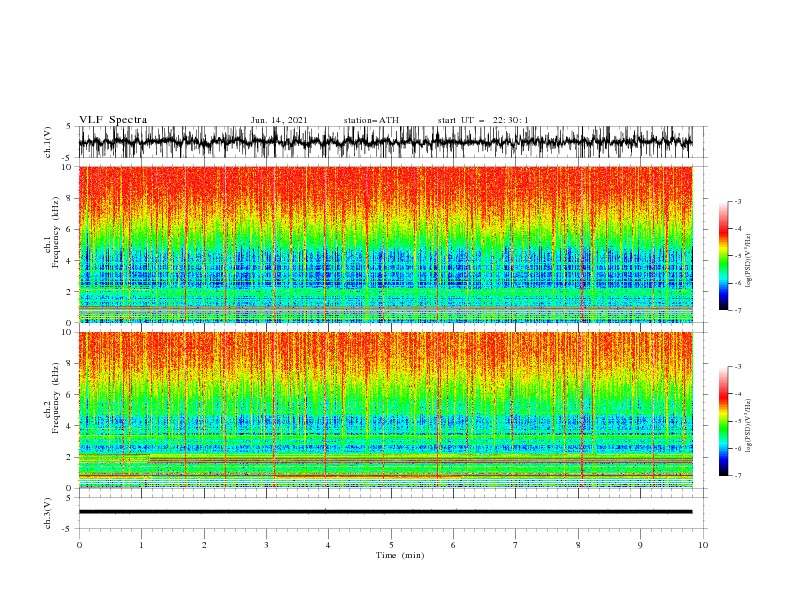Click the "station=ATH" header label
Screen dimensions: 792x612
click(371, 120)
